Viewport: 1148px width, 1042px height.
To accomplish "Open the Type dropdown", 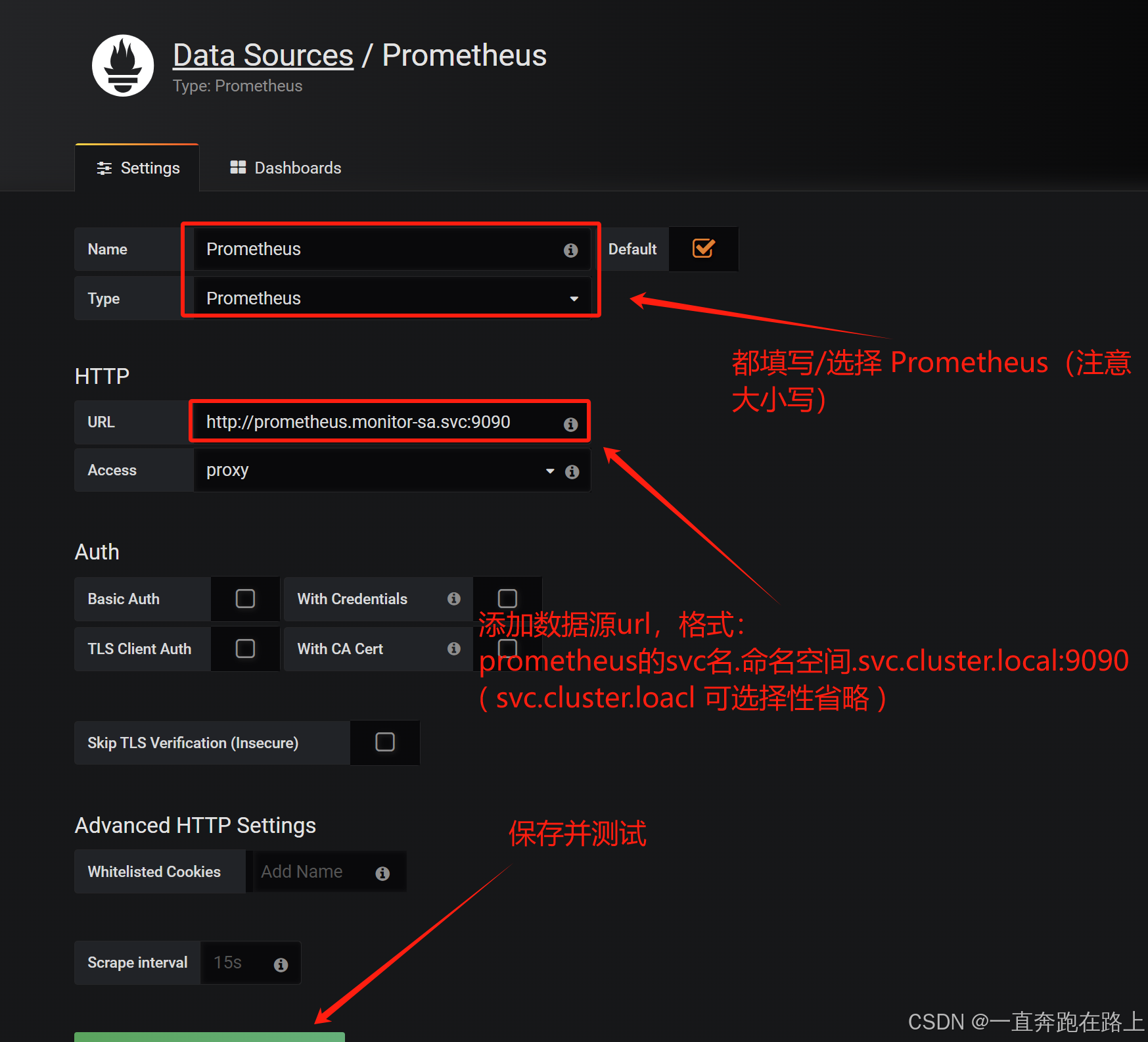I will [x=392, y=298].
